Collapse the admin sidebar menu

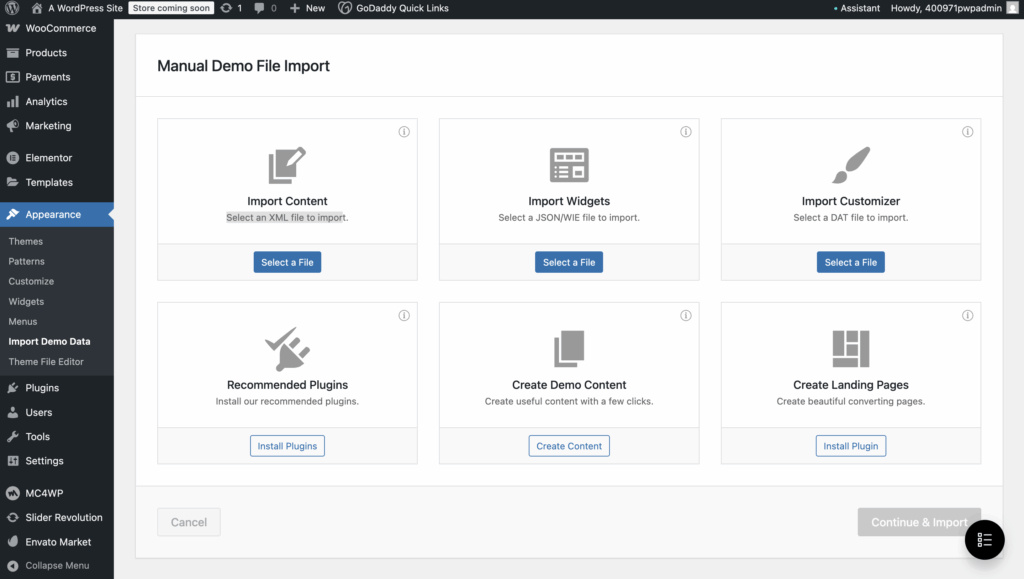pos(57,565)
